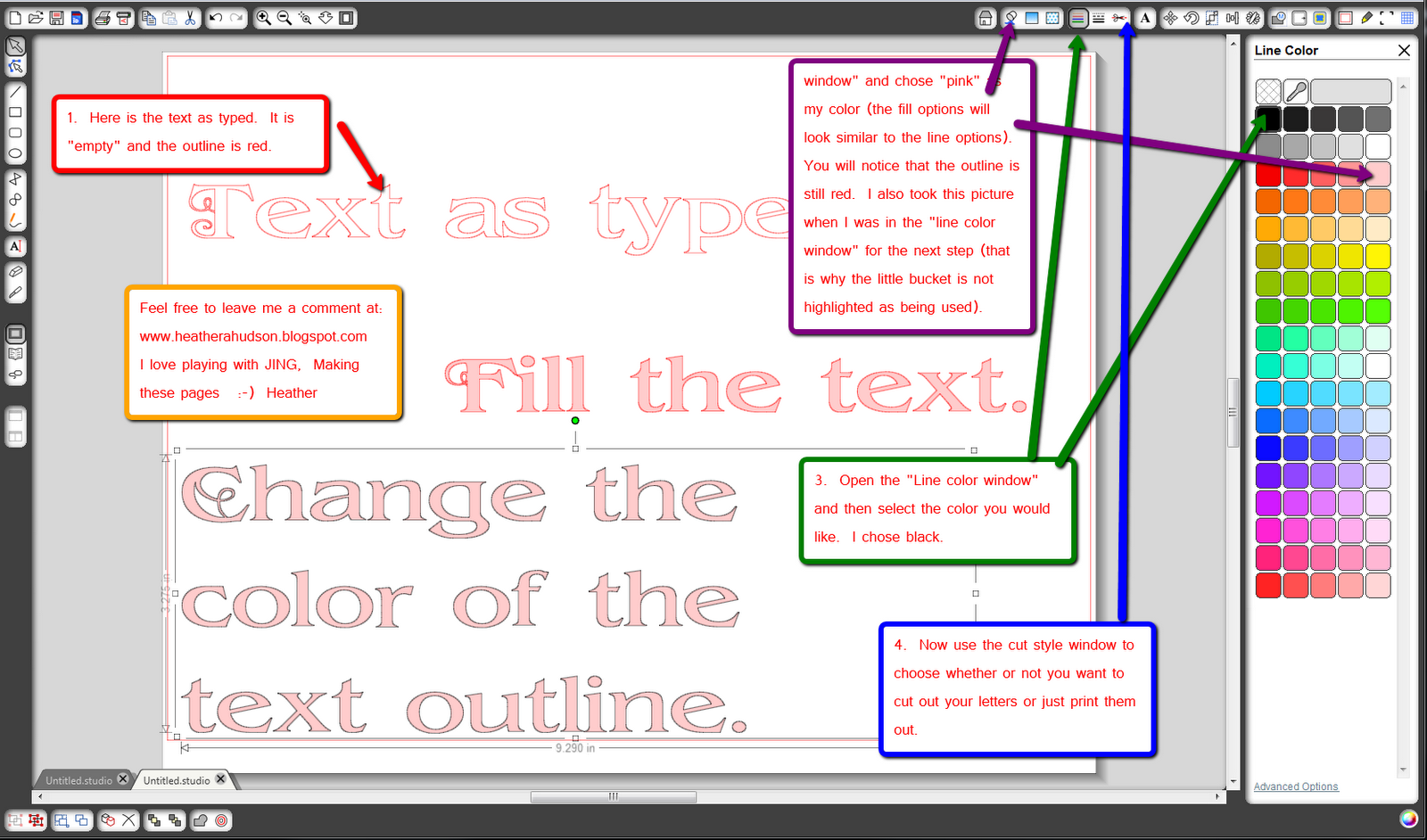Switch to the first Untitled.studio tab
The height and width of the screenshot is (840, 1427).
tap(78, 779)
